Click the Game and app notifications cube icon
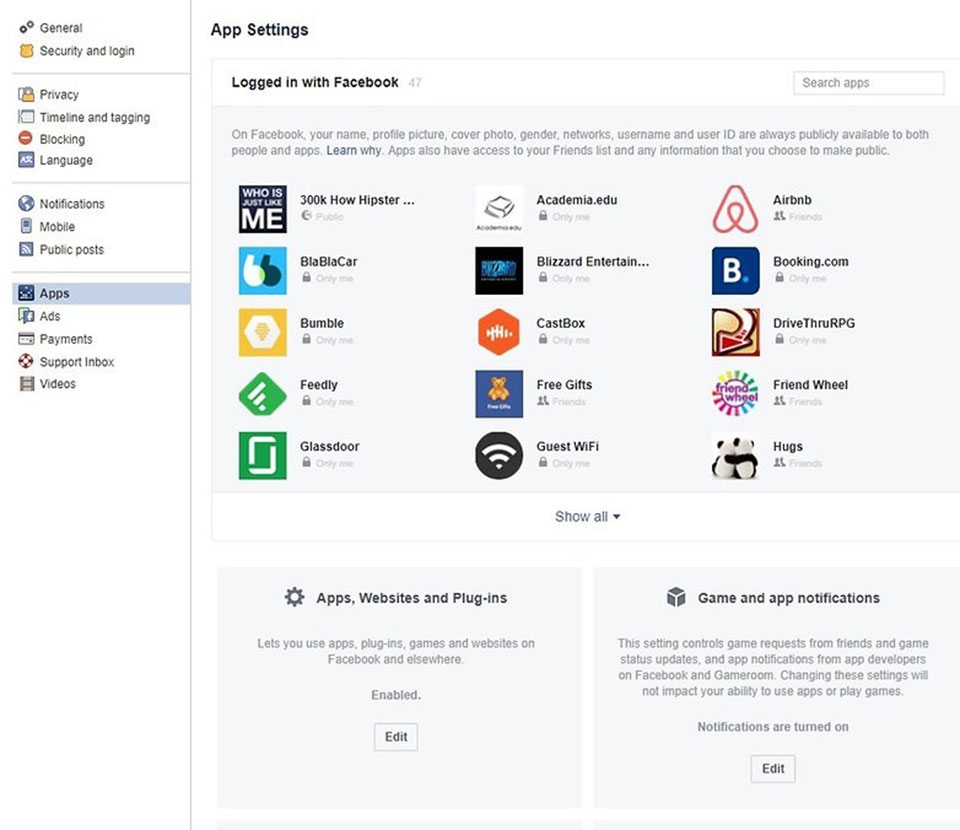 (x=676, y=597)
